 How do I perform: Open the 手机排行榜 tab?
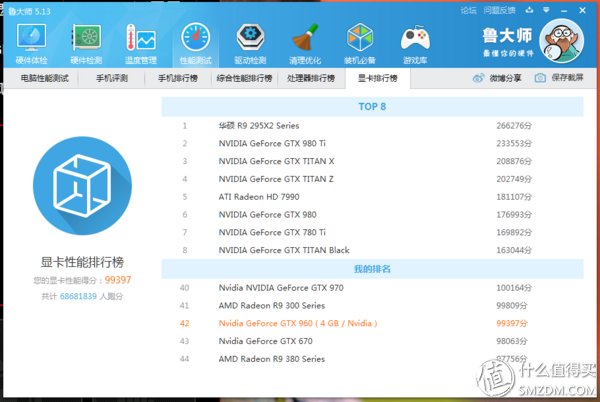click(x=179, y=78)
